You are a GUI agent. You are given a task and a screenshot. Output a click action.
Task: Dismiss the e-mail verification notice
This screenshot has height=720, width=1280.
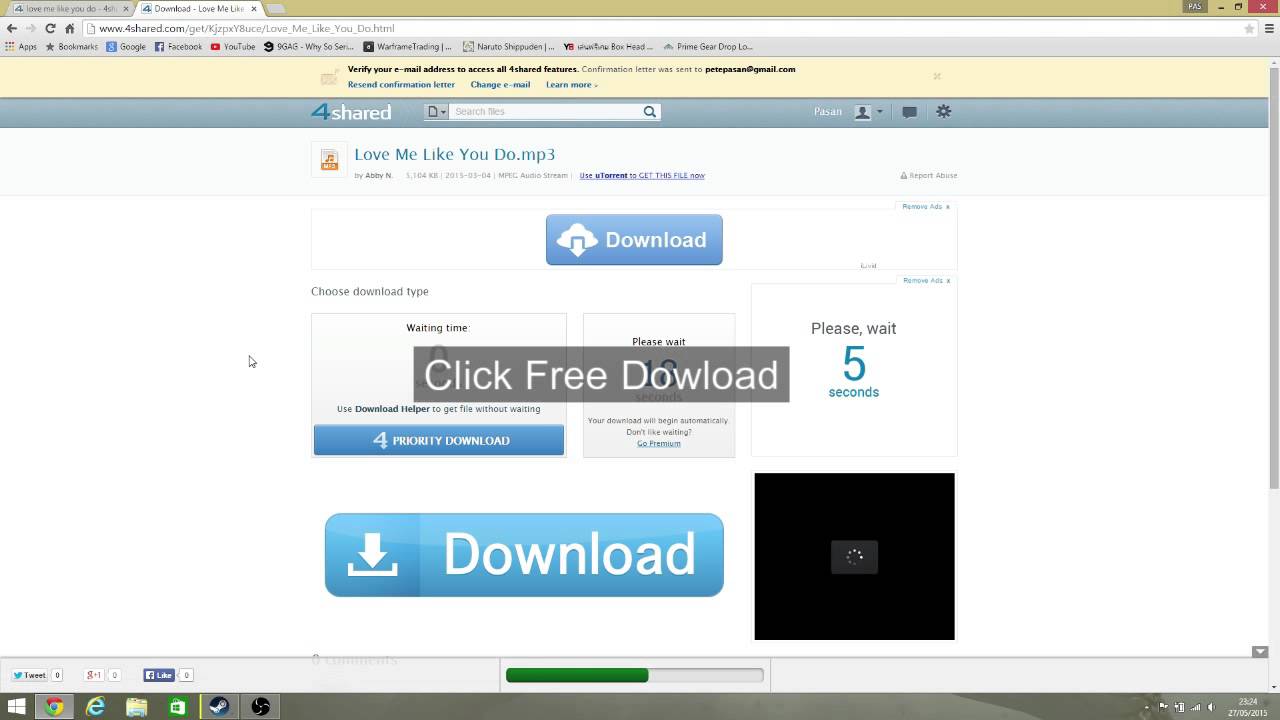point(937,76)
